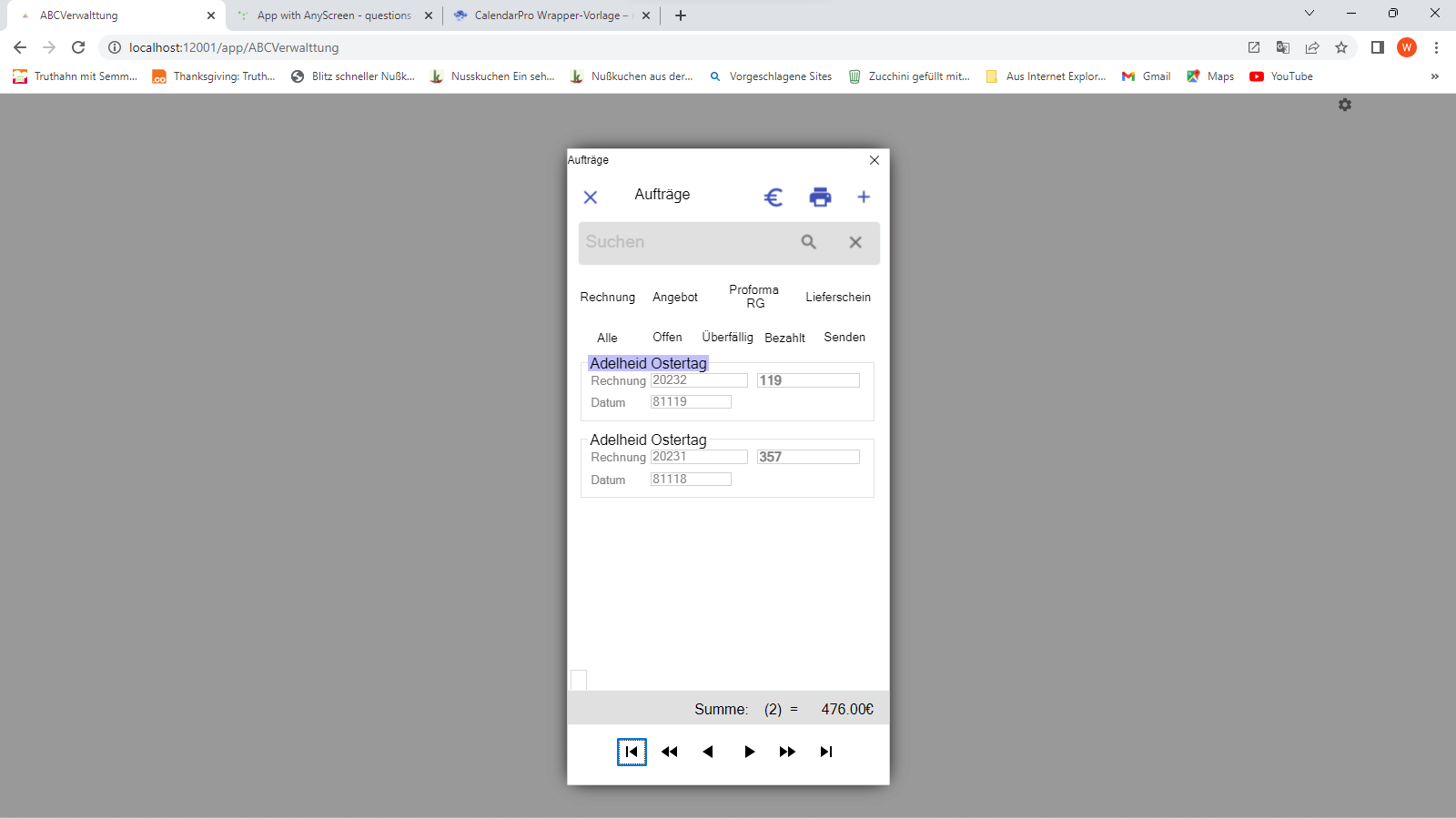The image size is (1456, 819).
Task: Go to next record
Action: [749, 752]
